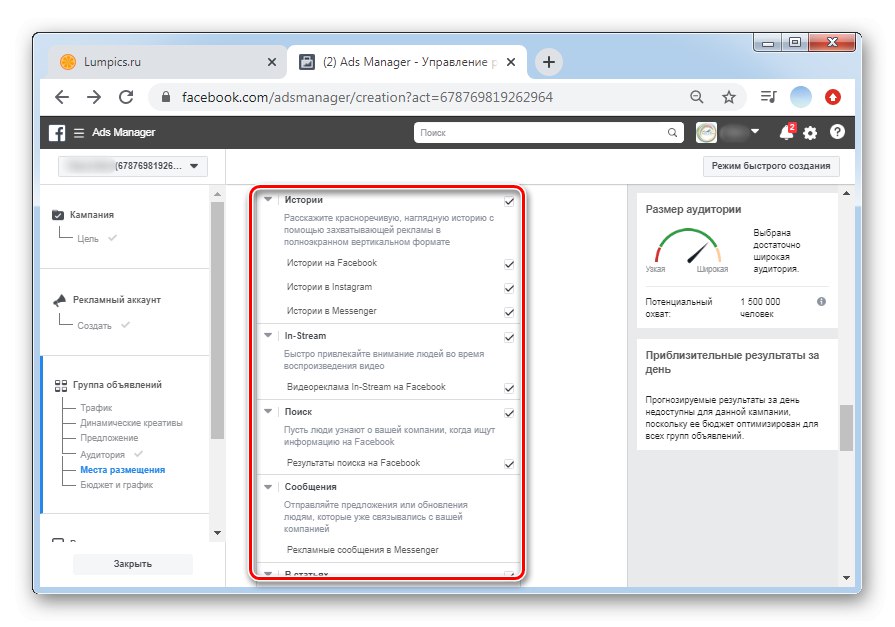Click the audience size gauge
Image resolution: width=895 pixels, height=627 pixels.
688,247
